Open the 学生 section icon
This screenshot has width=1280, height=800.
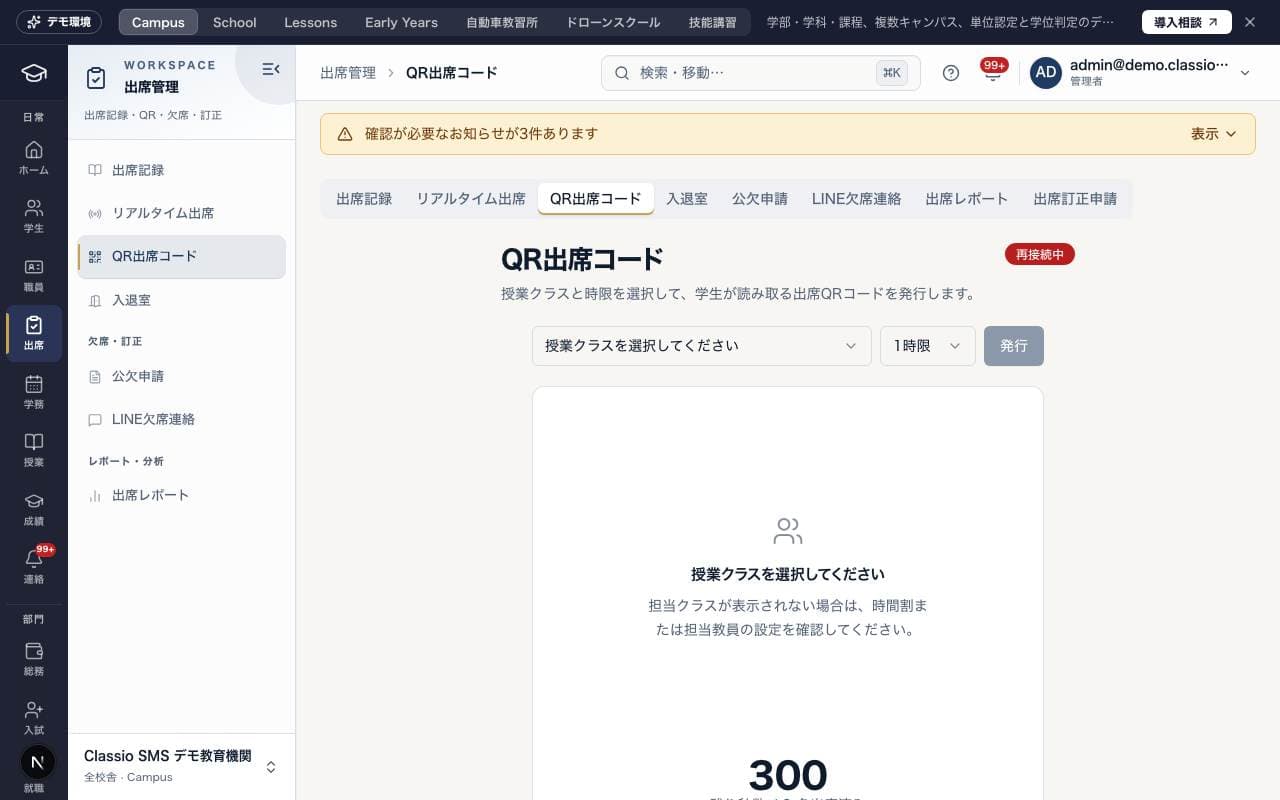[x=34, y=216]
